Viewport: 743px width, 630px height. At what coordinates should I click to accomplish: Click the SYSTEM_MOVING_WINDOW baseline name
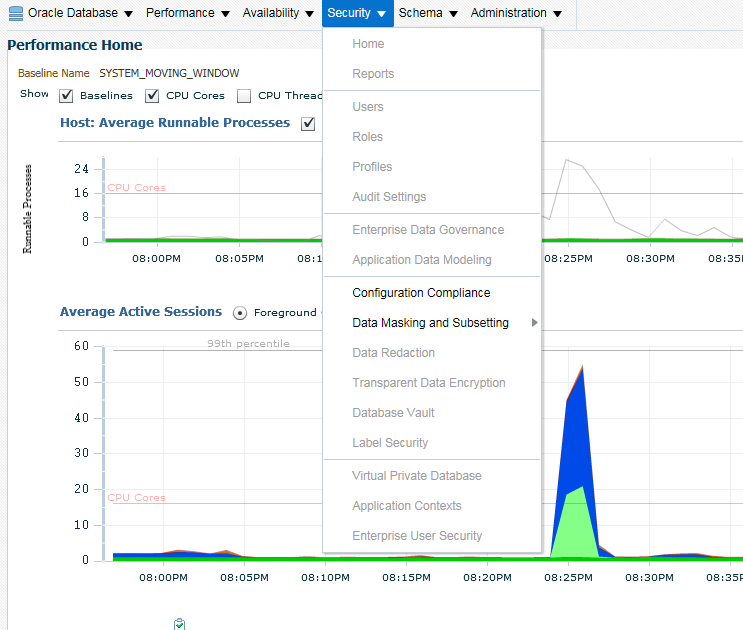[x=169, y=73]
